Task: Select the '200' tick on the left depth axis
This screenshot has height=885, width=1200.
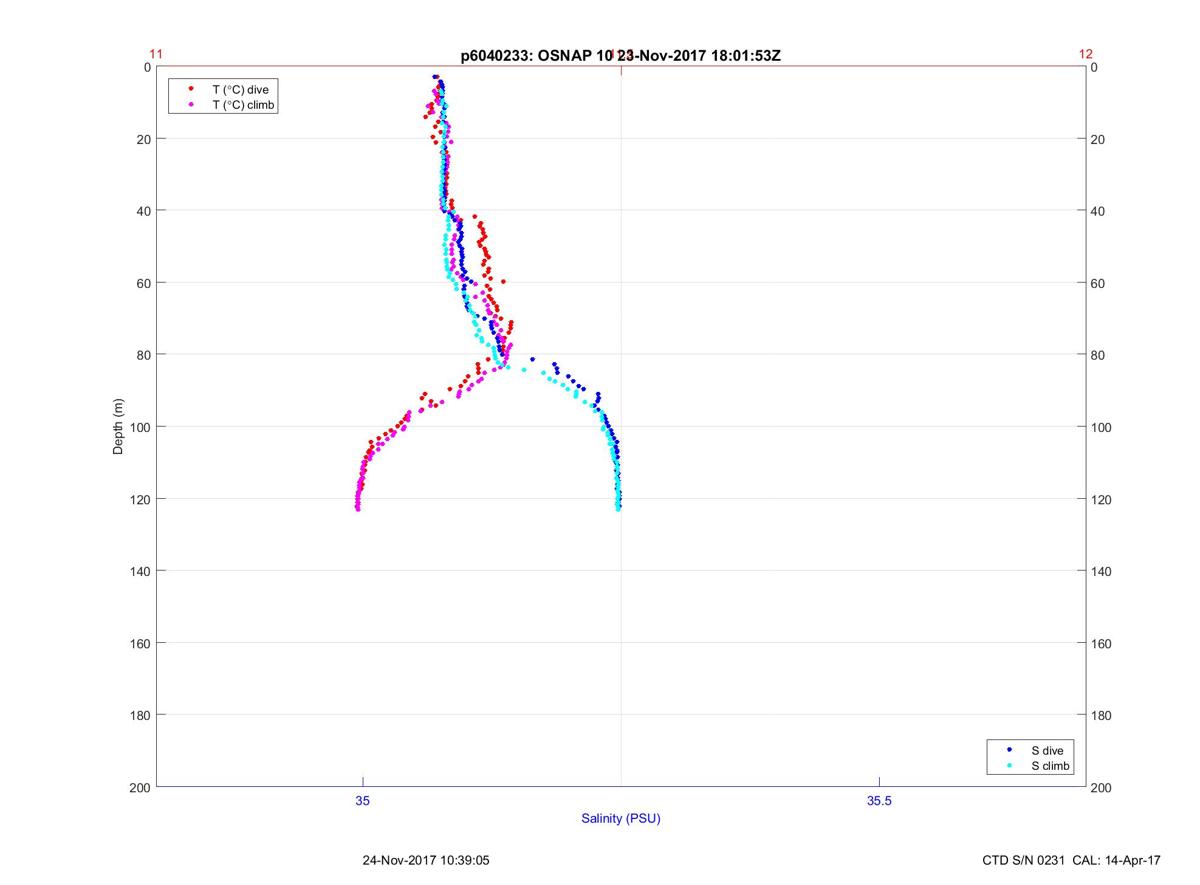Action: [140, 788]
